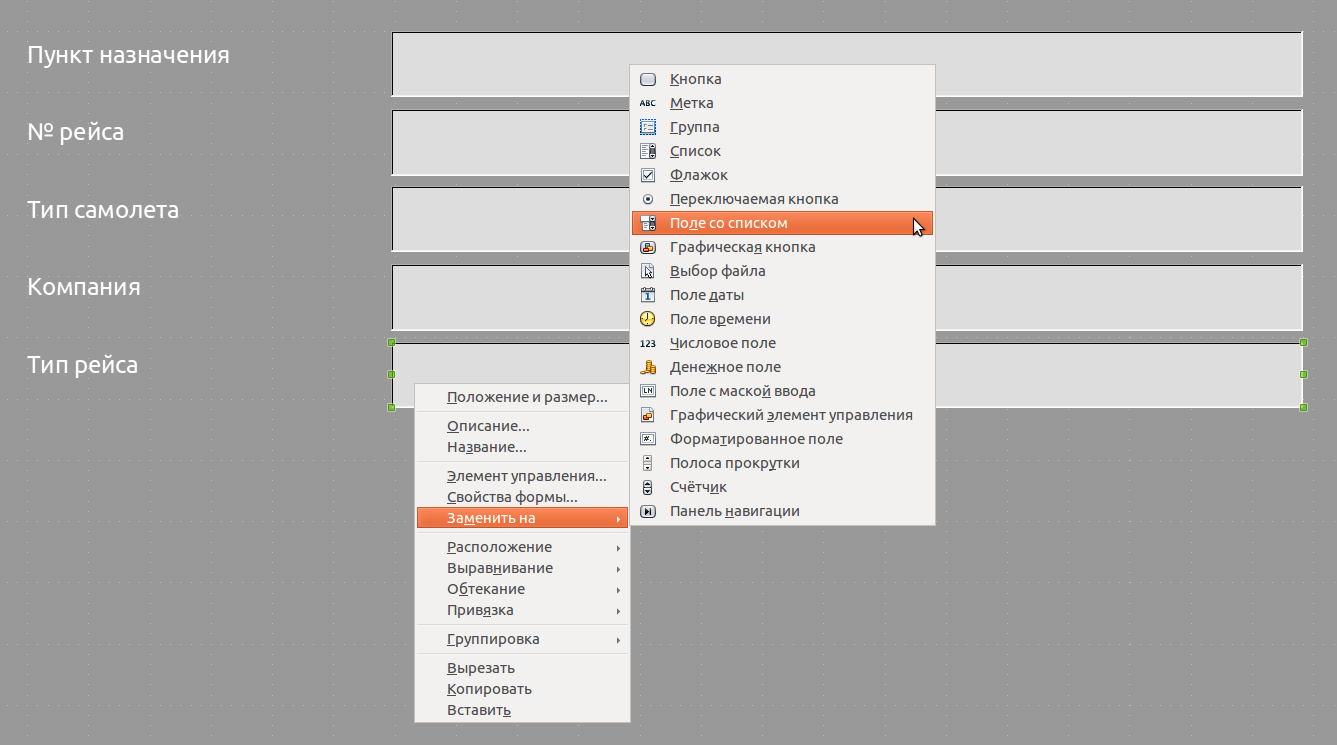Viewport: 1337px width, 745px height.
Task: Click the Поле даты calendar icon
Action: pyautogui.click(x=648, y=295)
